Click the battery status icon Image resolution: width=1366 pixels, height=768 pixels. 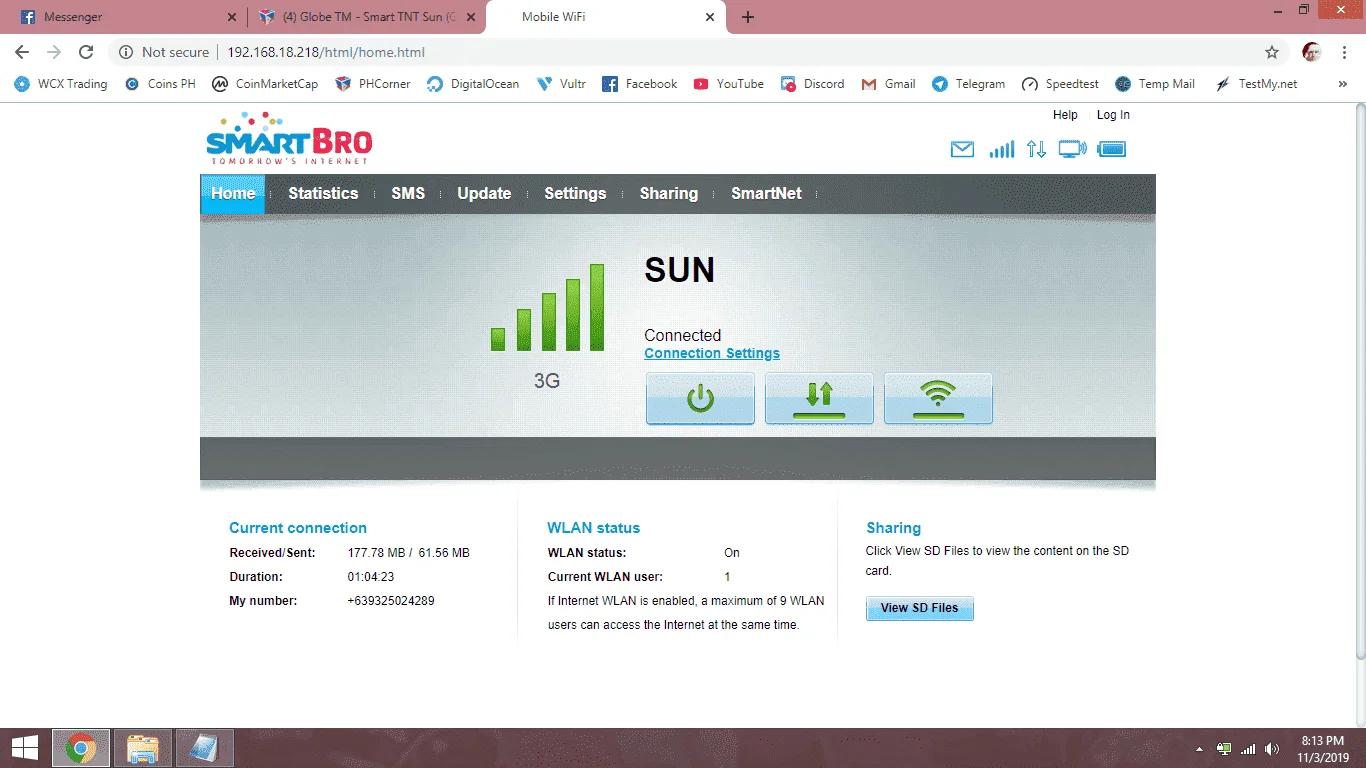(x=1112, y=149)
